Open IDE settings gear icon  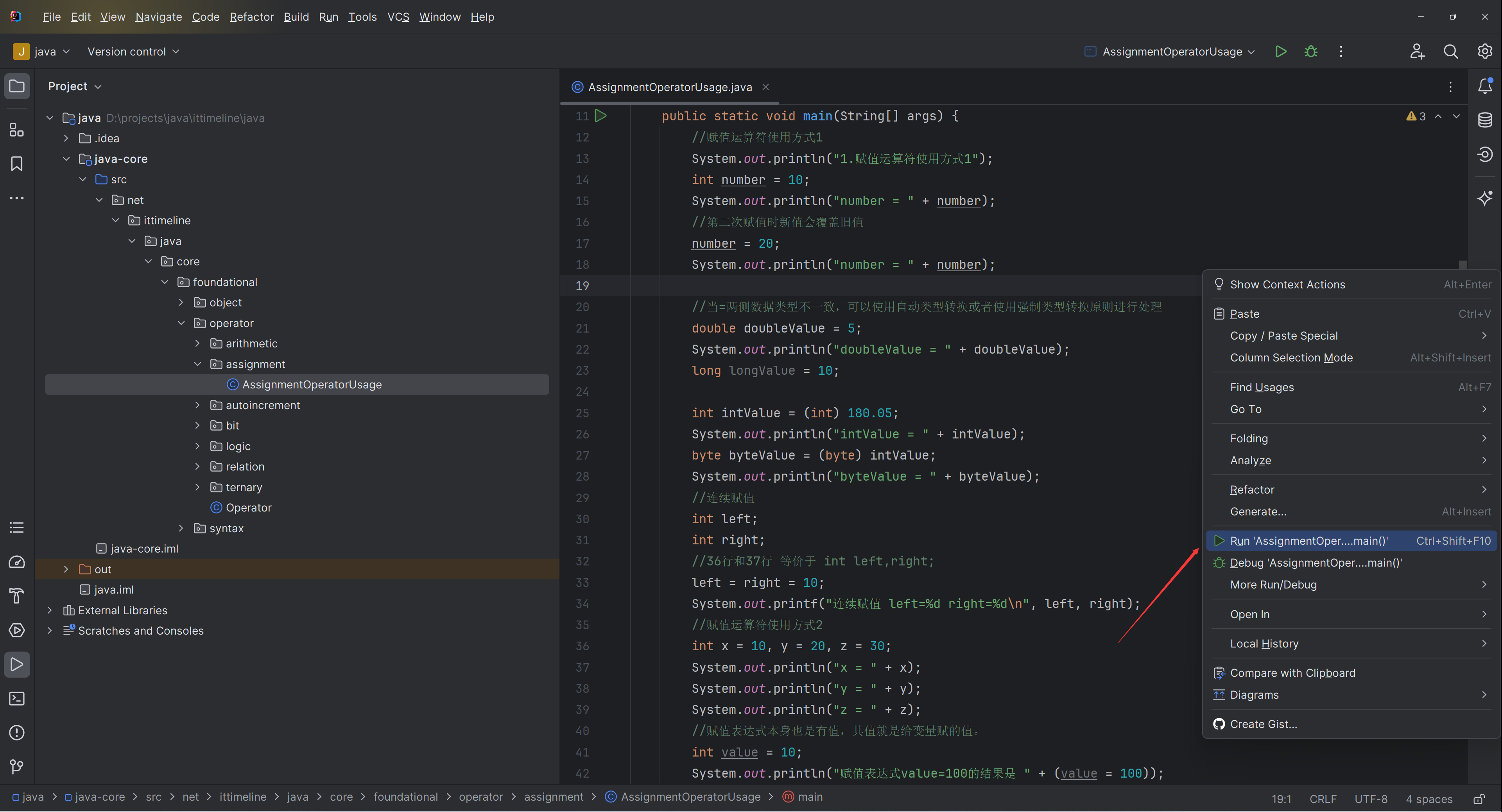[1484, 51]
